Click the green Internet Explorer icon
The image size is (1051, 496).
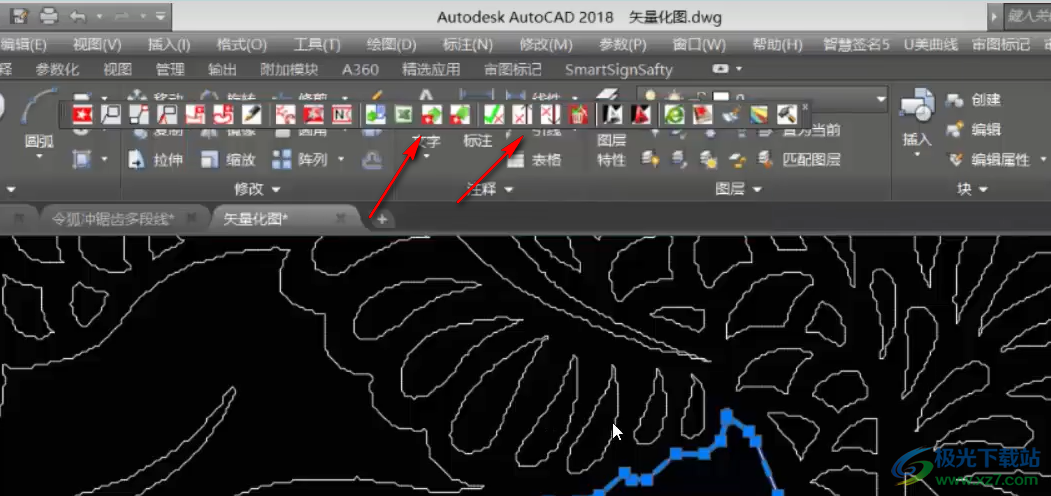point(674,115)
